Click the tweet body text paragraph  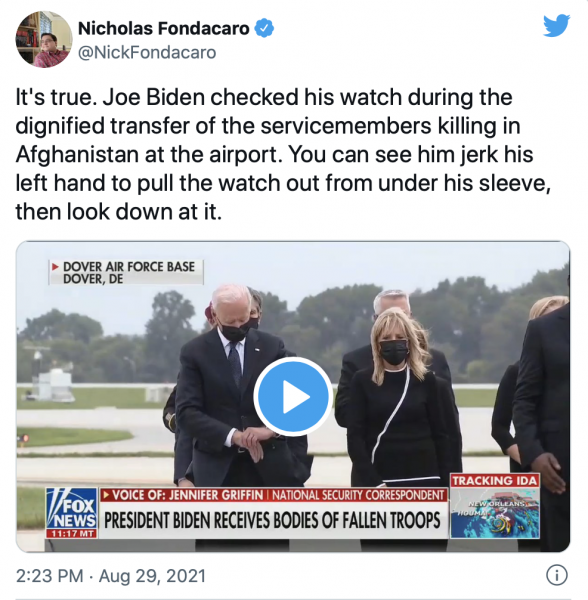click(283, 155)
